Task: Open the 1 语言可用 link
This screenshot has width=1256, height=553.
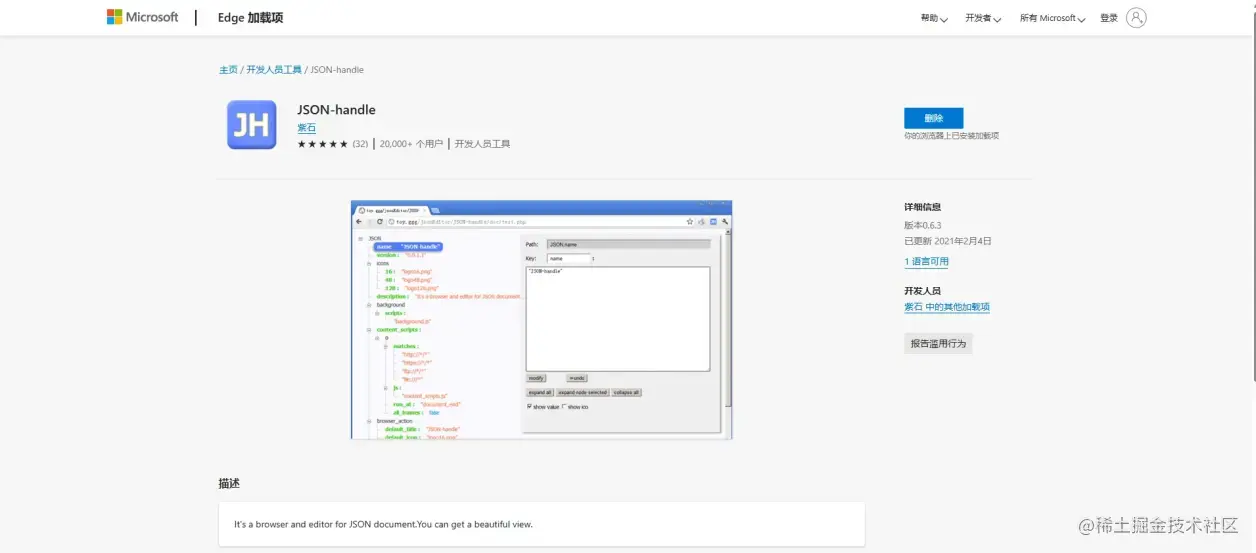Action: point(927,262)
